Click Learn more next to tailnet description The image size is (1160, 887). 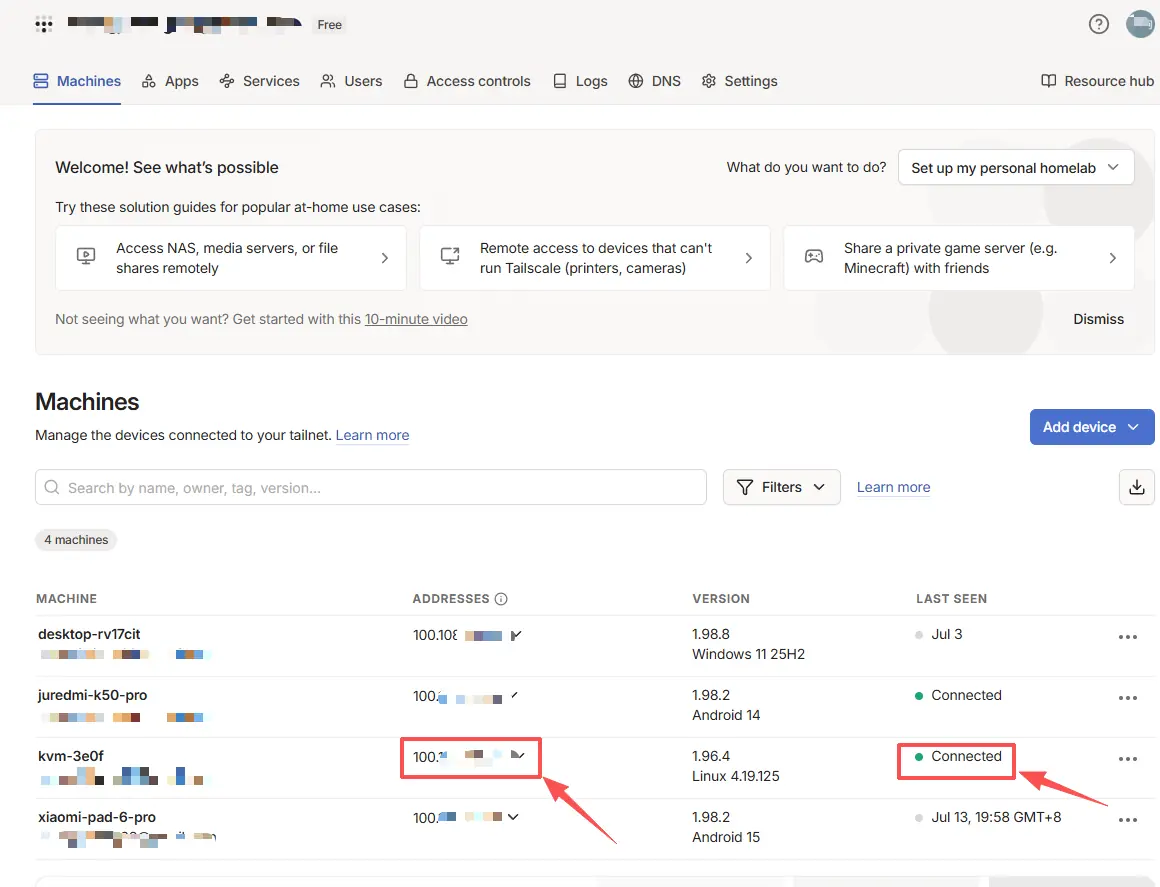point(372,436)
